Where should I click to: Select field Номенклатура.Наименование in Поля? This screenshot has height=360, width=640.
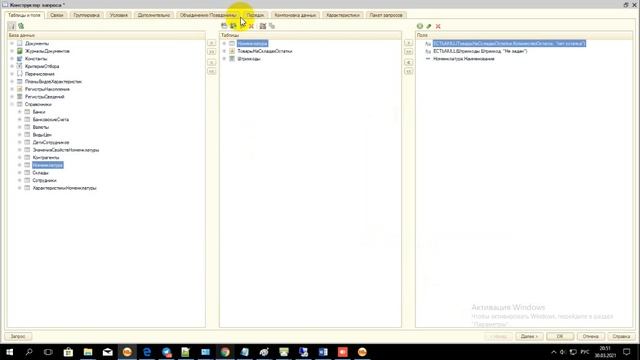point(464,59)
